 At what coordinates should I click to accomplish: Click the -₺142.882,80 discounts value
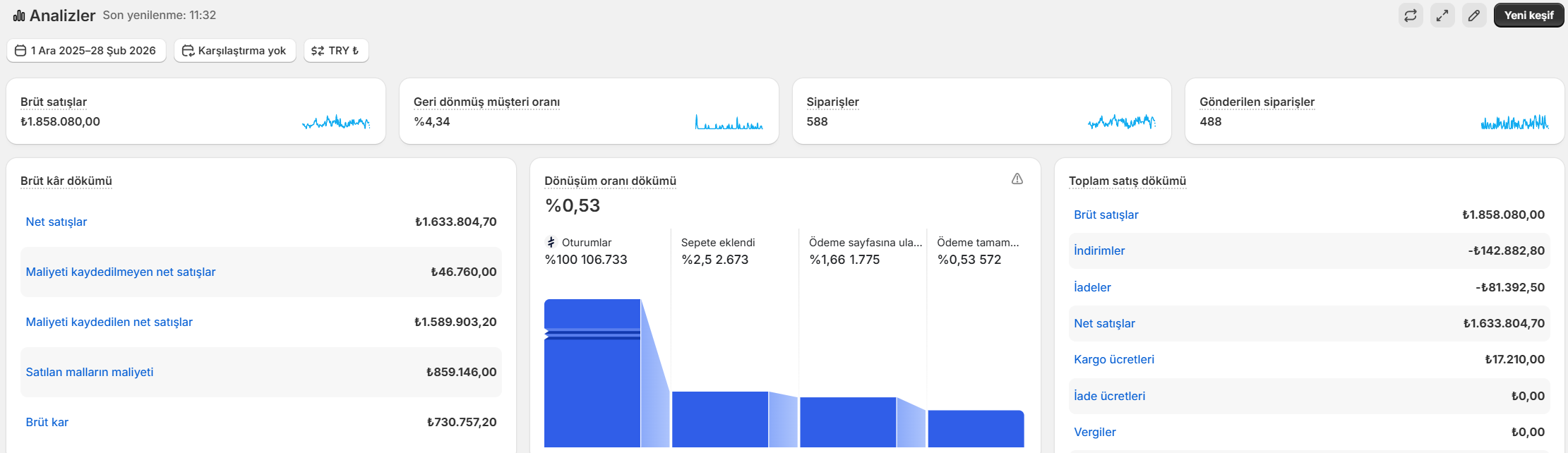pos(1507,250)
